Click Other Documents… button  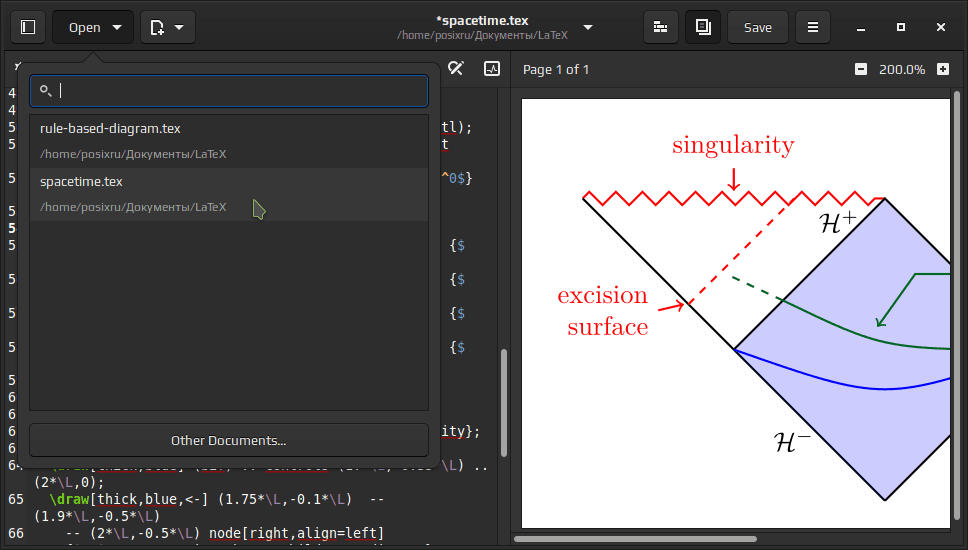pos(229,440)
